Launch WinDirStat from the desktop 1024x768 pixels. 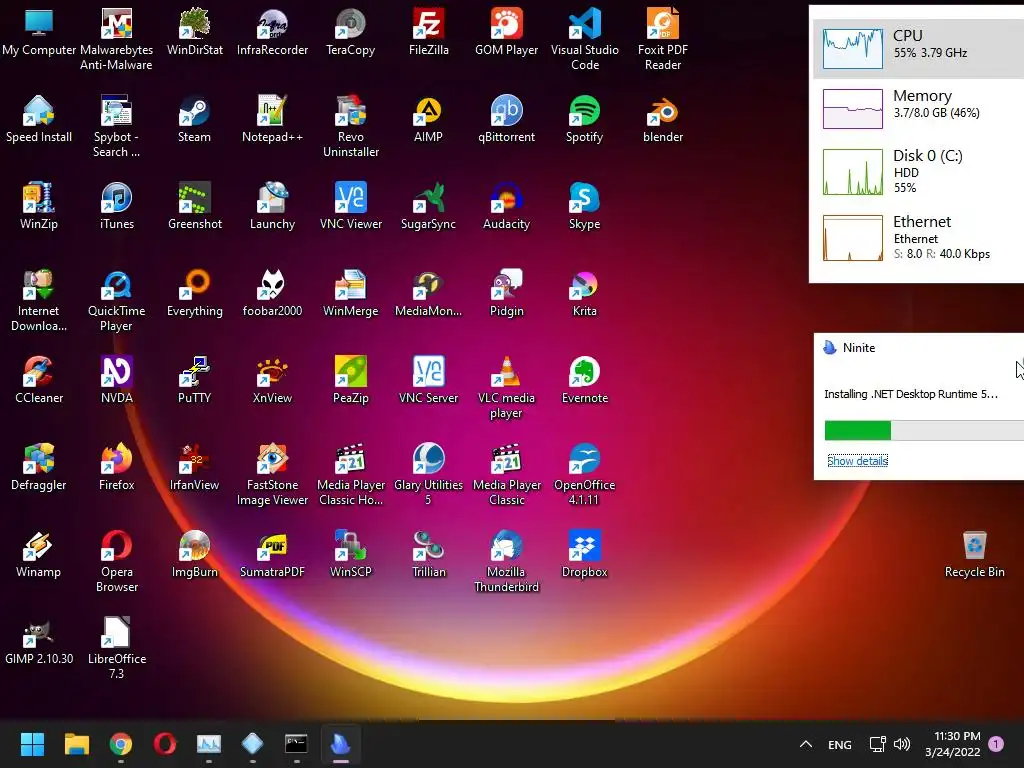pos(195,31)
